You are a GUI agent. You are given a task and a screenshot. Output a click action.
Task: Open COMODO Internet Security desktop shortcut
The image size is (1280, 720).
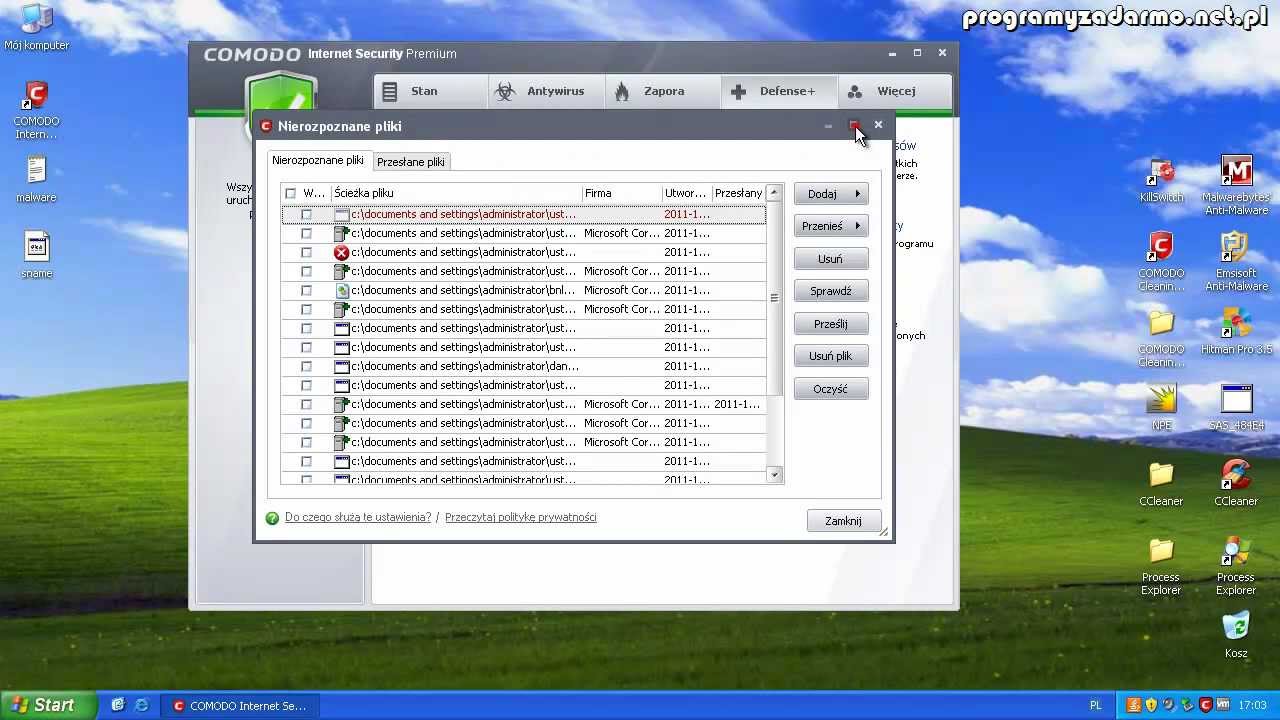36,111
